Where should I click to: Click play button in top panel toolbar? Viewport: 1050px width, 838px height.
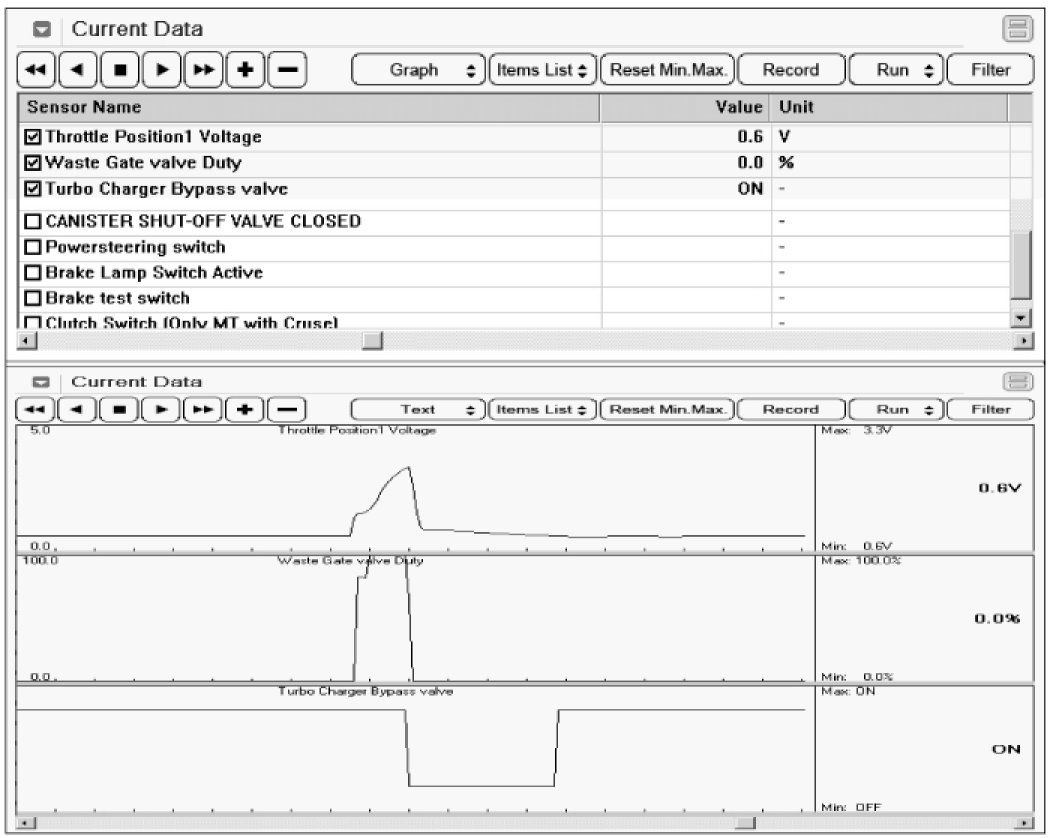[161, 70]
